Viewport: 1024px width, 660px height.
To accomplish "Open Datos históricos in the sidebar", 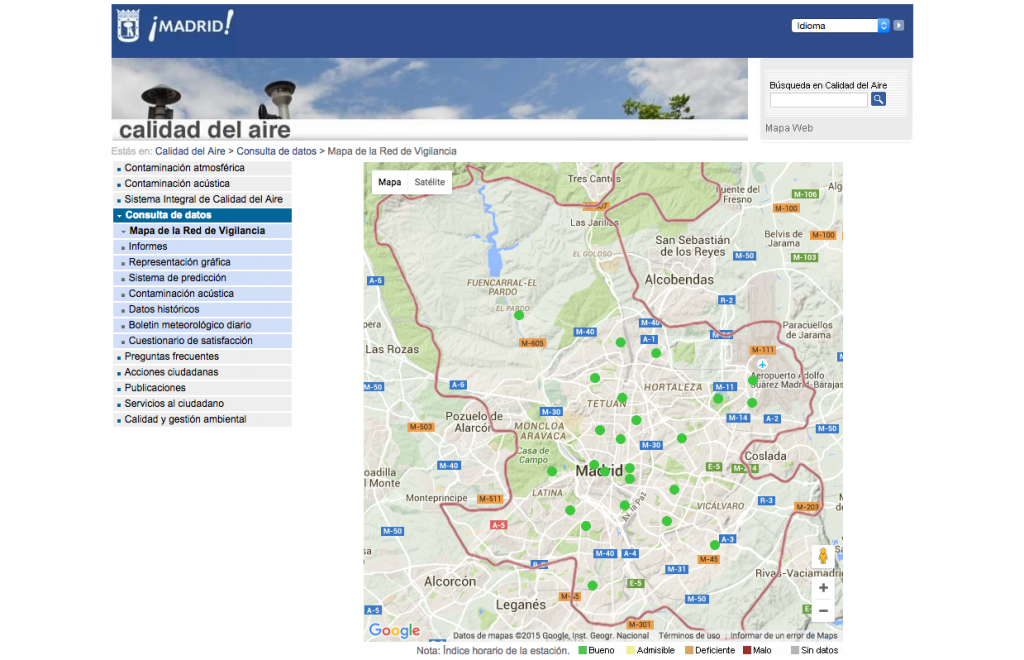I will click(163, 309).
